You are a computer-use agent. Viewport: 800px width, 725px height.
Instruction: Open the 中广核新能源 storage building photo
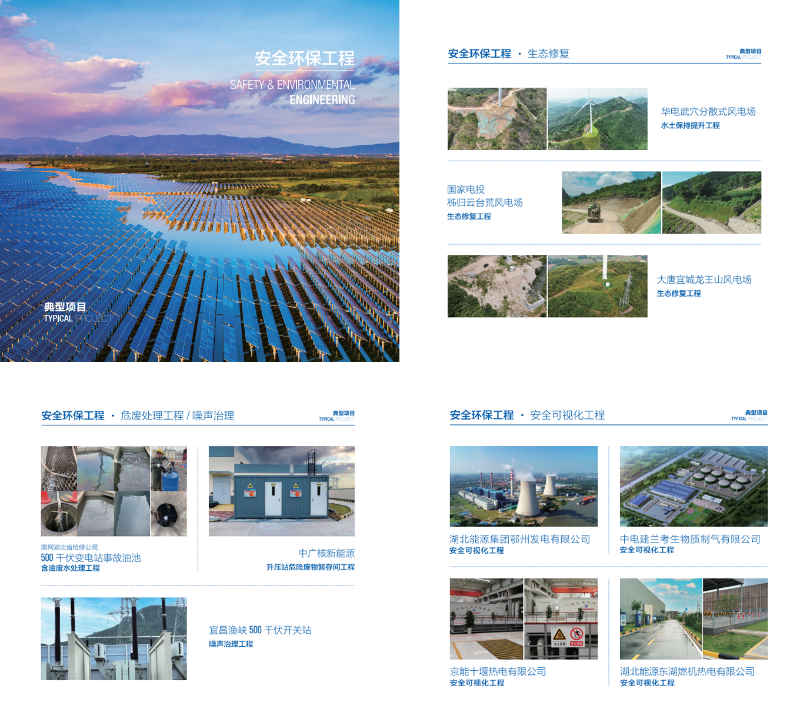[x=281, y=491]
